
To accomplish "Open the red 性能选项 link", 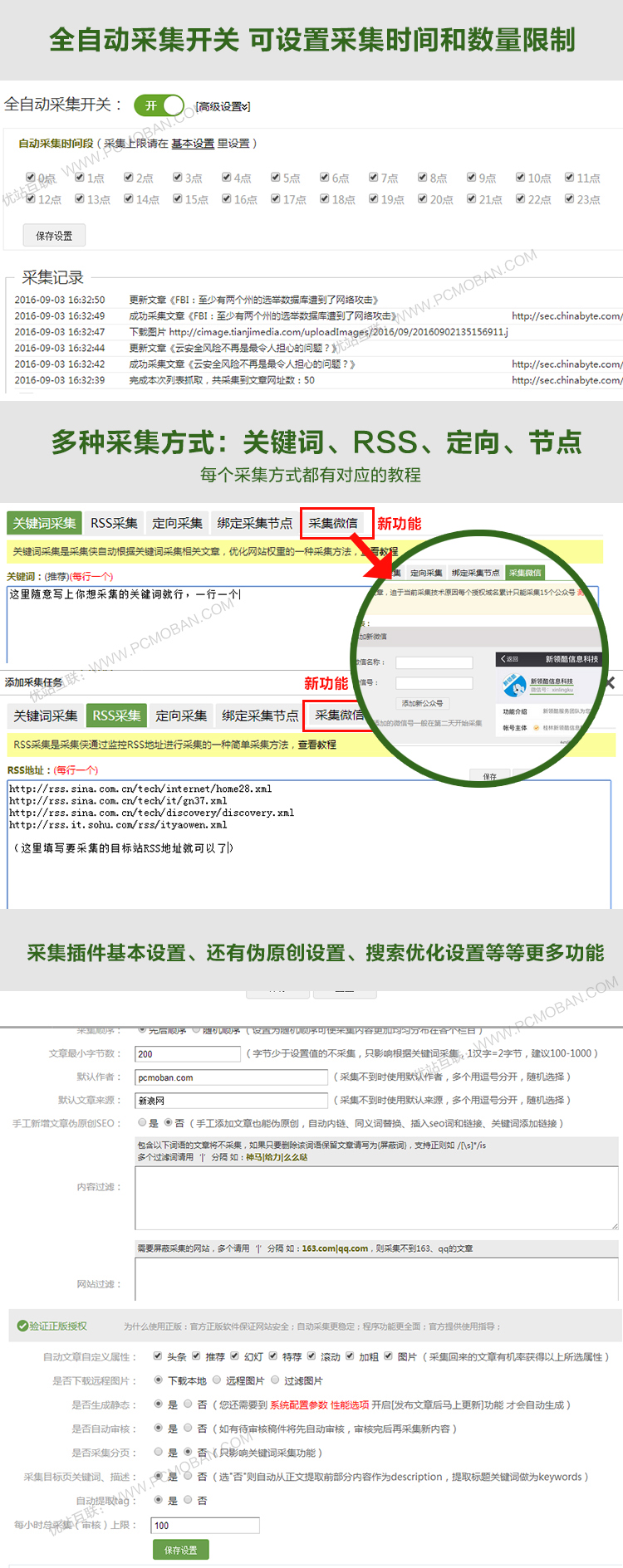I will click(350, 1405).
